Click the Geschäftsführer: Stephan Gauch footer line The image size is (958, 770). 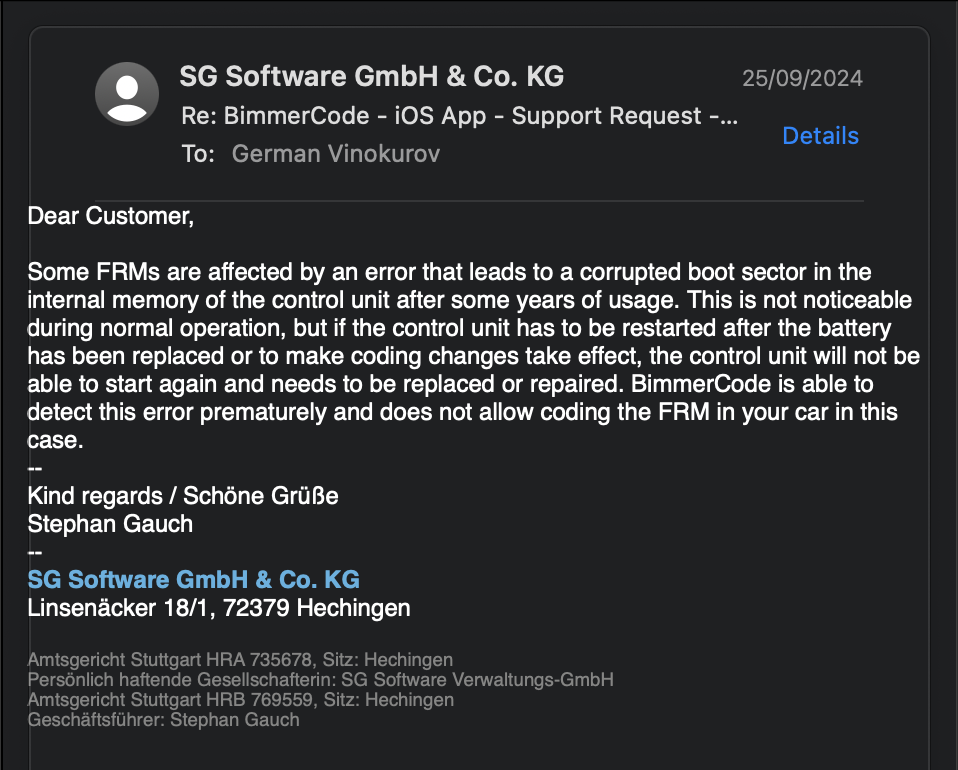click(x=163, y=720)
